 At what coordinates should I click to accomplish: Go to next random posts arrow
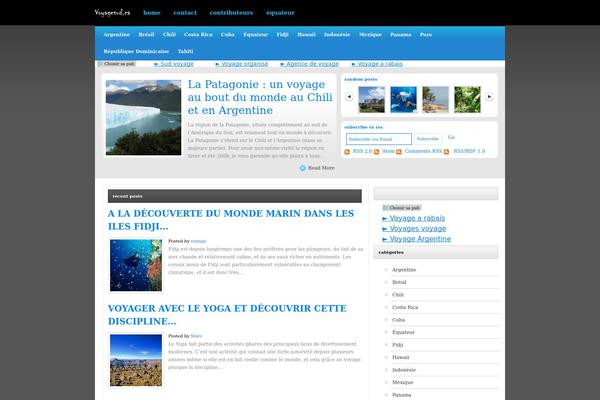[x=489, y=97]
